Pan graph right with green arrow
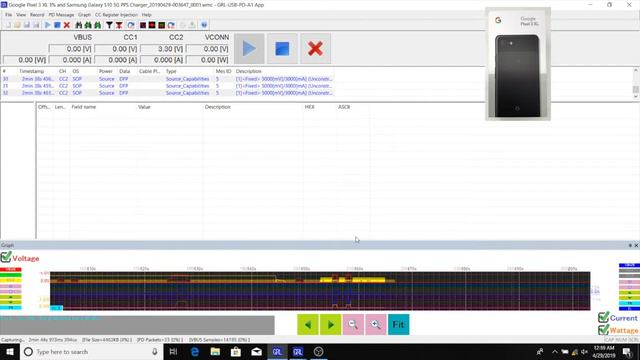 pos(331,324)
